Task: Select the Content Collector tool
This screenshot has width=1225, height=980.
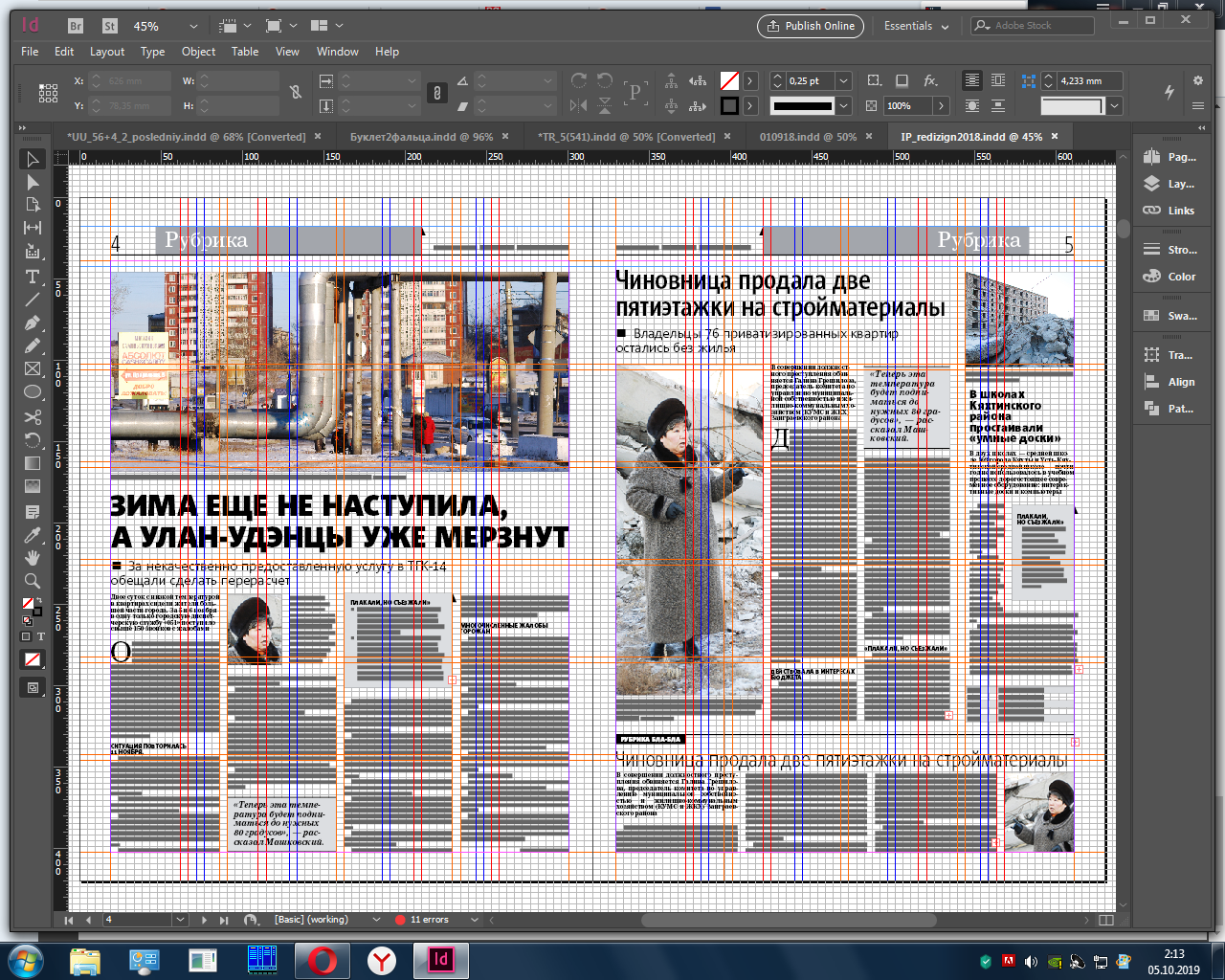Action: click(33, 252)
